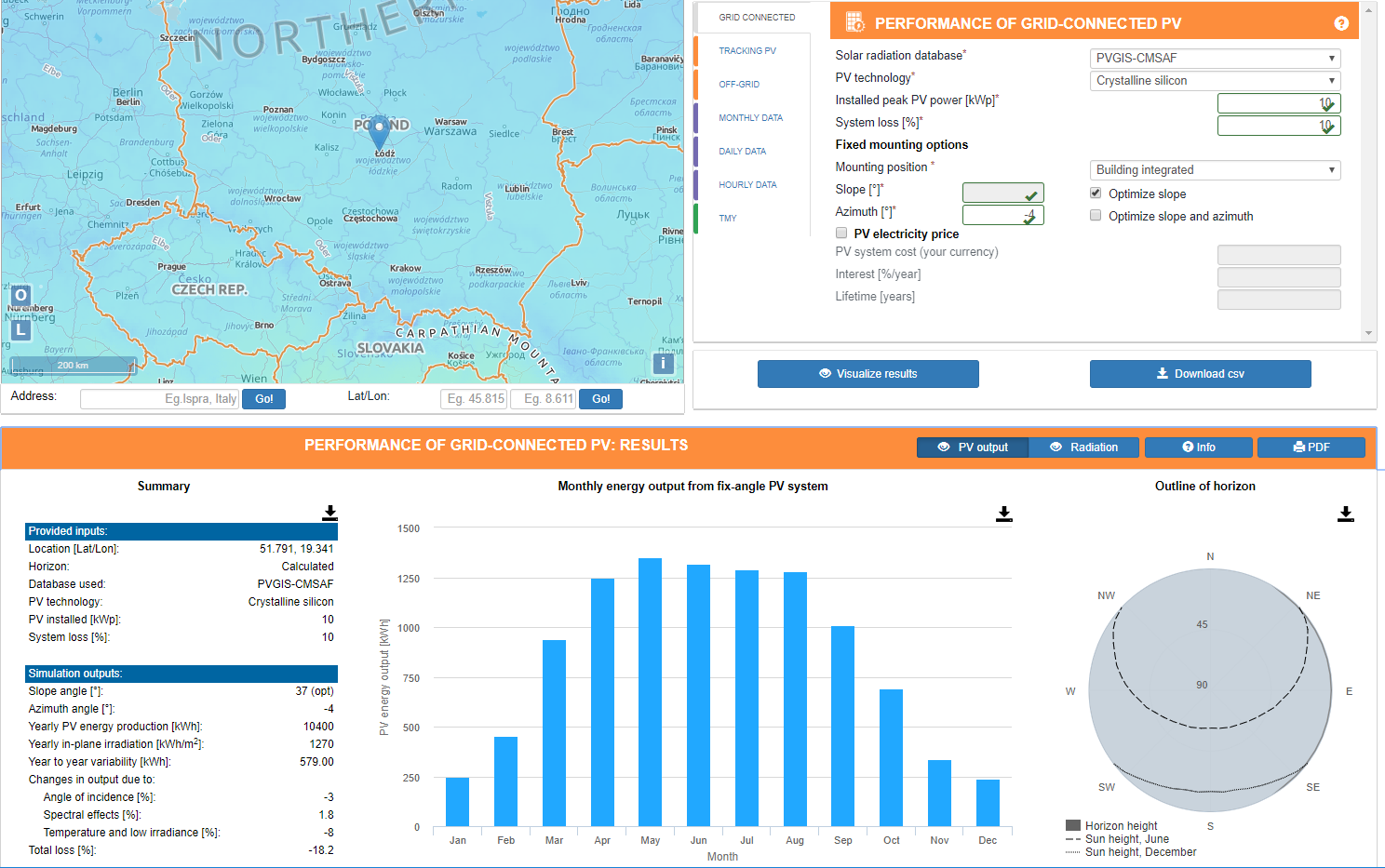Uncheck the Optimize slope checkbox
This screenshot has width=1385, height=868.
(1096, 194)
